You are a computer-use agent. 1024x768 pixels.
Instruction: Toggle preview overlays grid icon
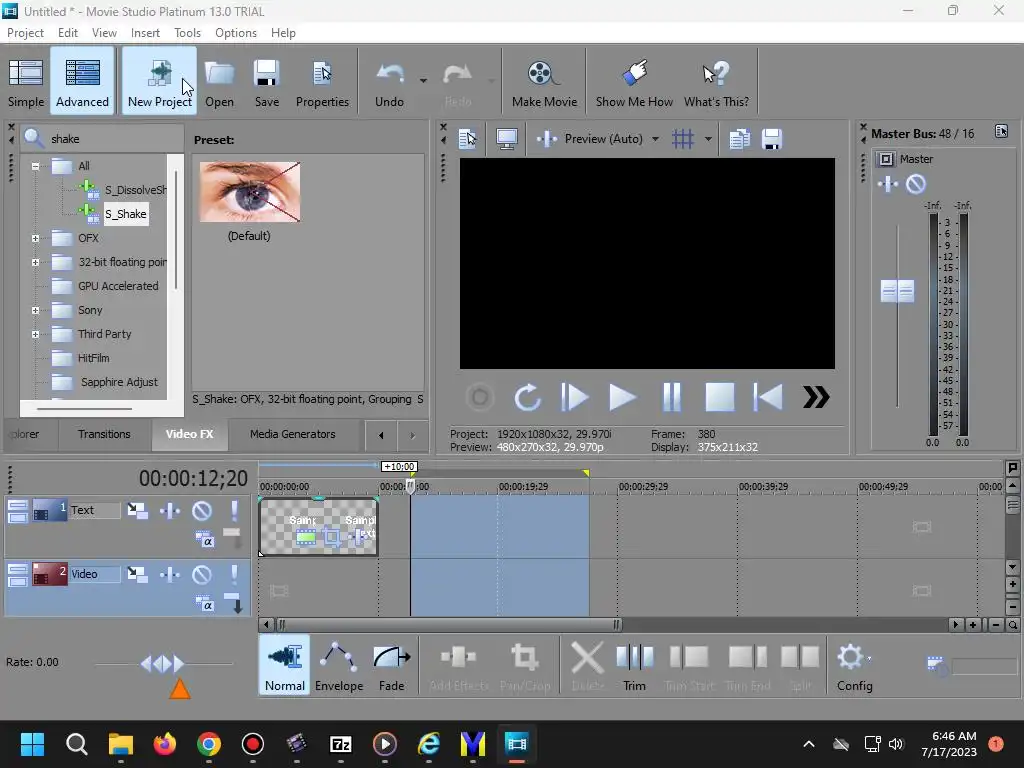coord(683,138)
